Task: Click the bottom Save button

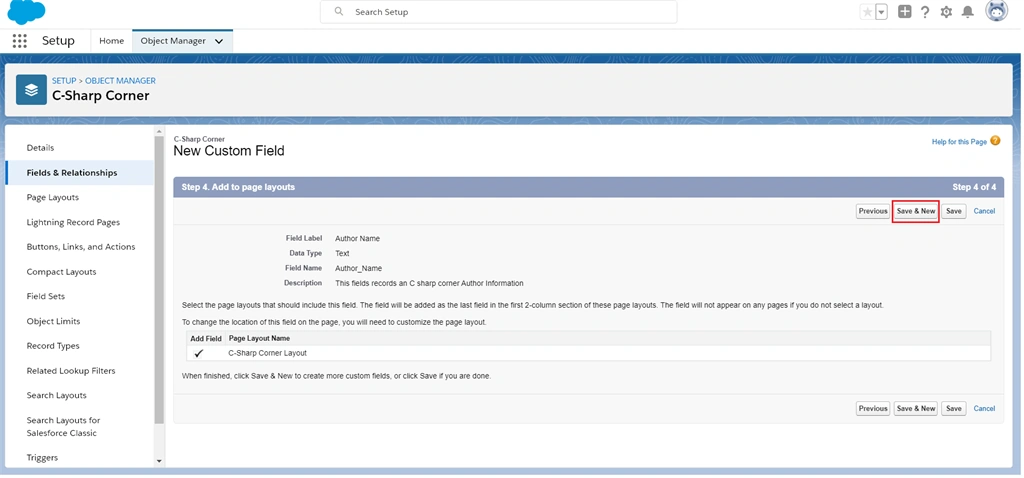Action: [x=953, y=408]
